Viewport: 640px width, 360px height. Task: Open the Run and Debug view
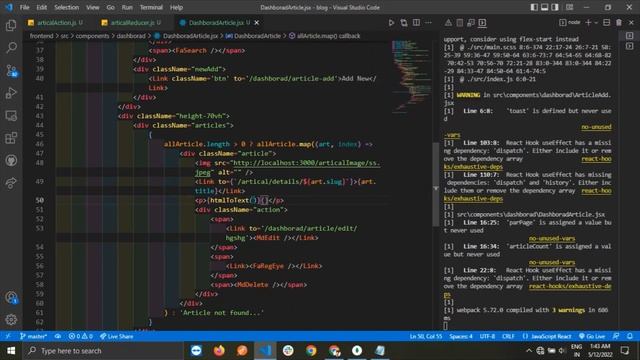pyautogui.click(x=11, y=93)
